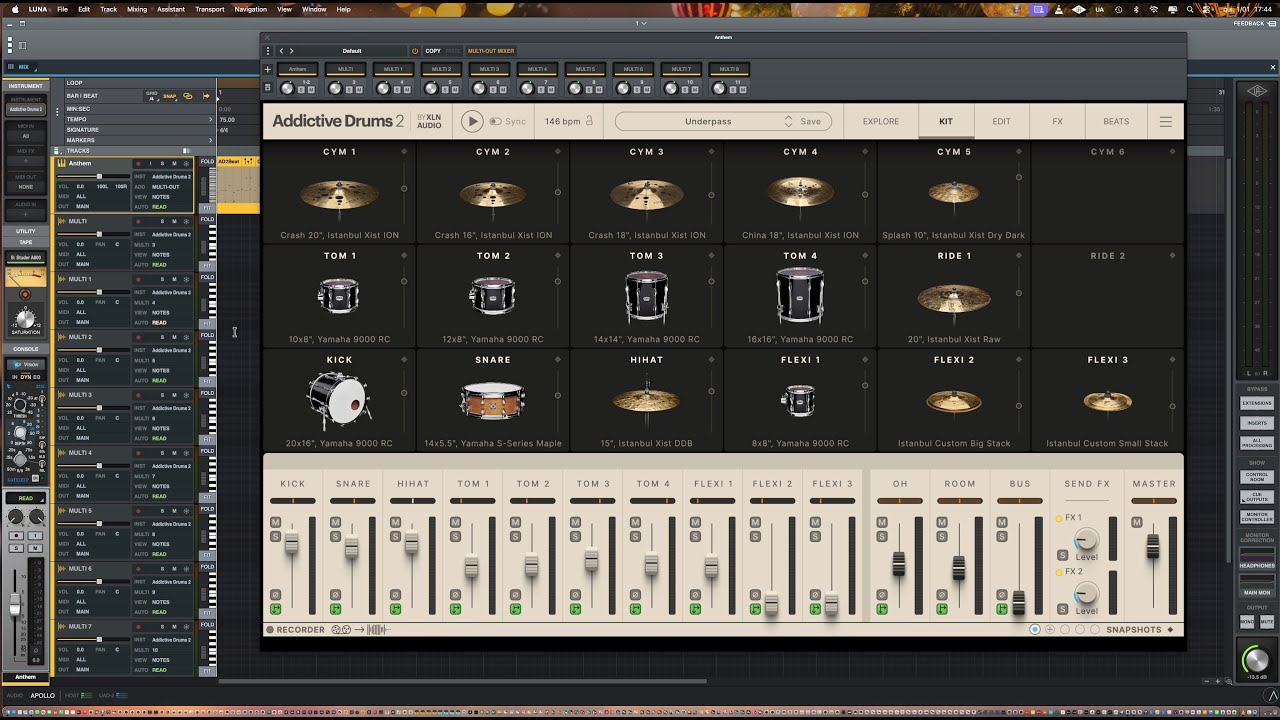The width and height of the screenshot is (1280, 720).
Task: Go to the BEATS tab
Action: point(1116,121)
